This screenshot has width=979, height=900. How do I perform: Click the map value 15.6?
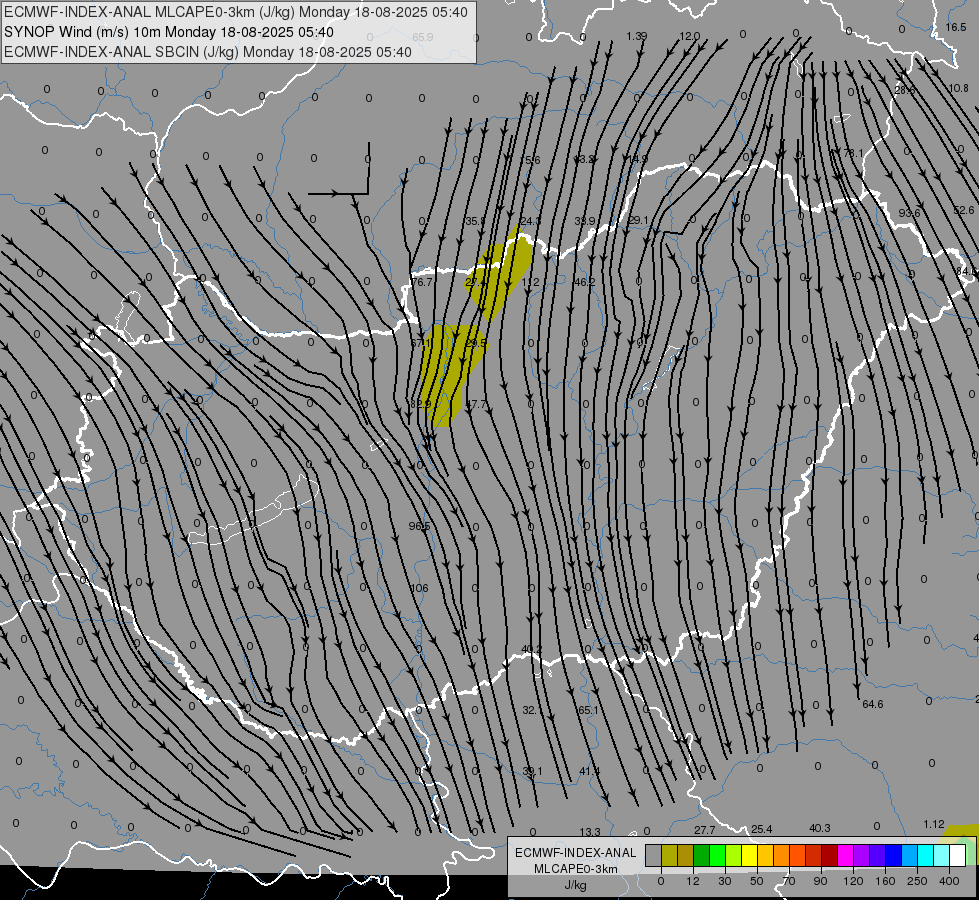pos(532,161)
